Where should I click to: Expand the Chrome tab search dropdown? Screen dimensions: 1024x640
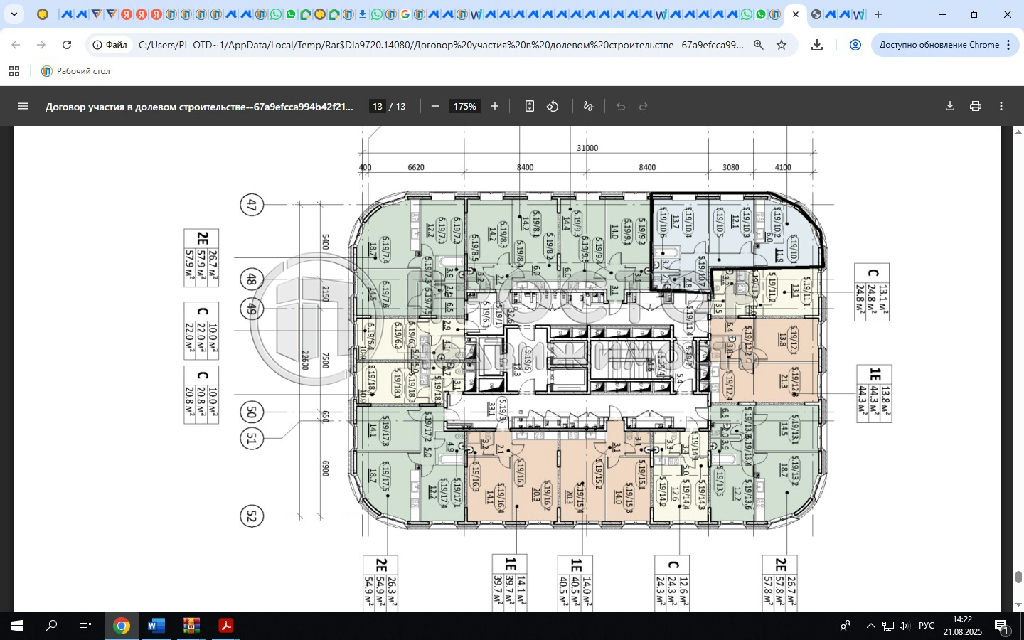click(x=14, y=15)
